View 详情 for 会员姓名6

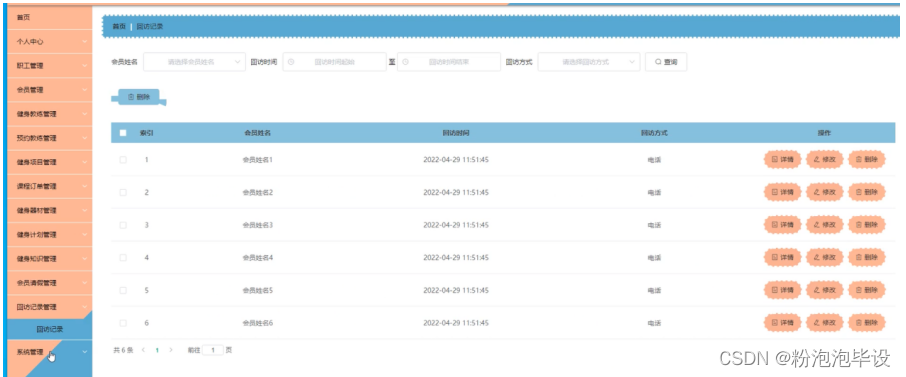[x=782, y=323]
